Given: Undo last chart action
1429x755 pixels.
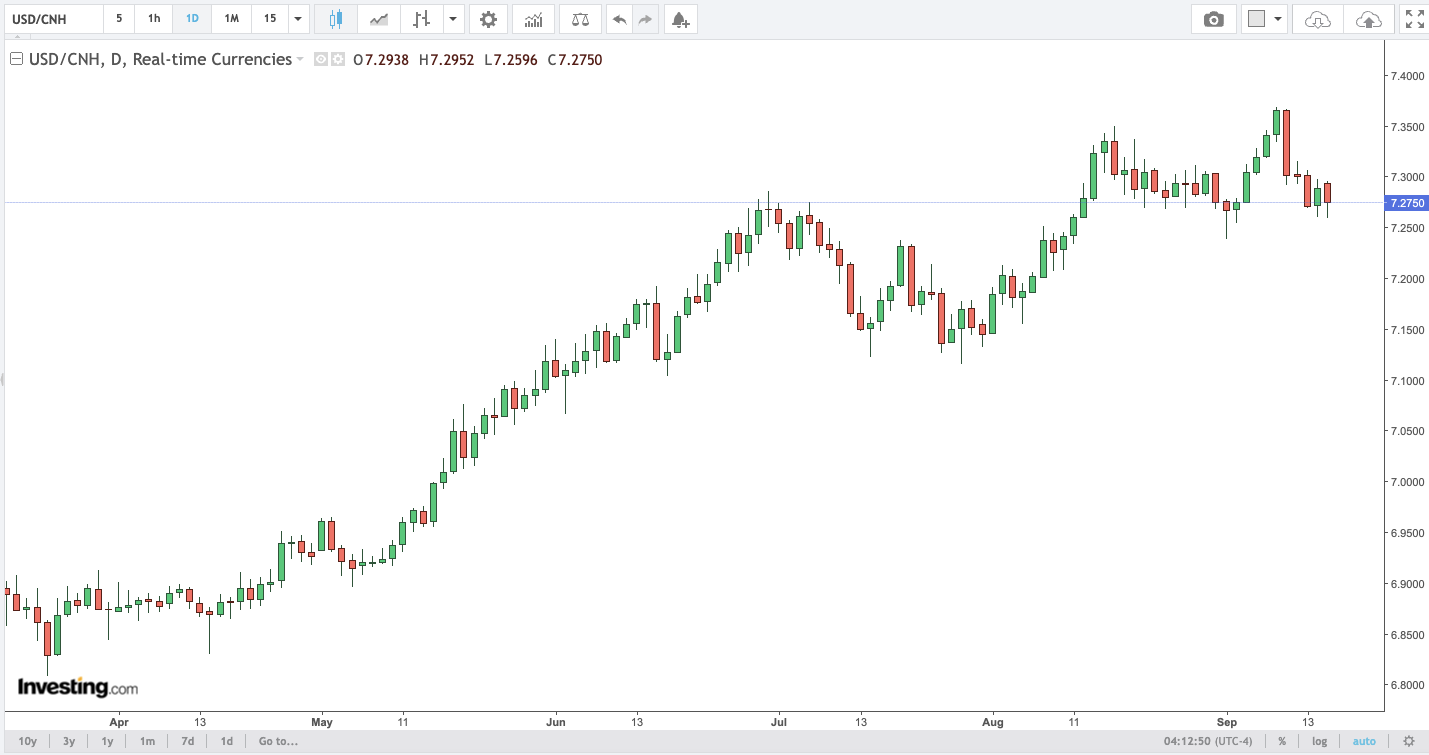Looking at the screenshot, I should (x=620, y=19).
